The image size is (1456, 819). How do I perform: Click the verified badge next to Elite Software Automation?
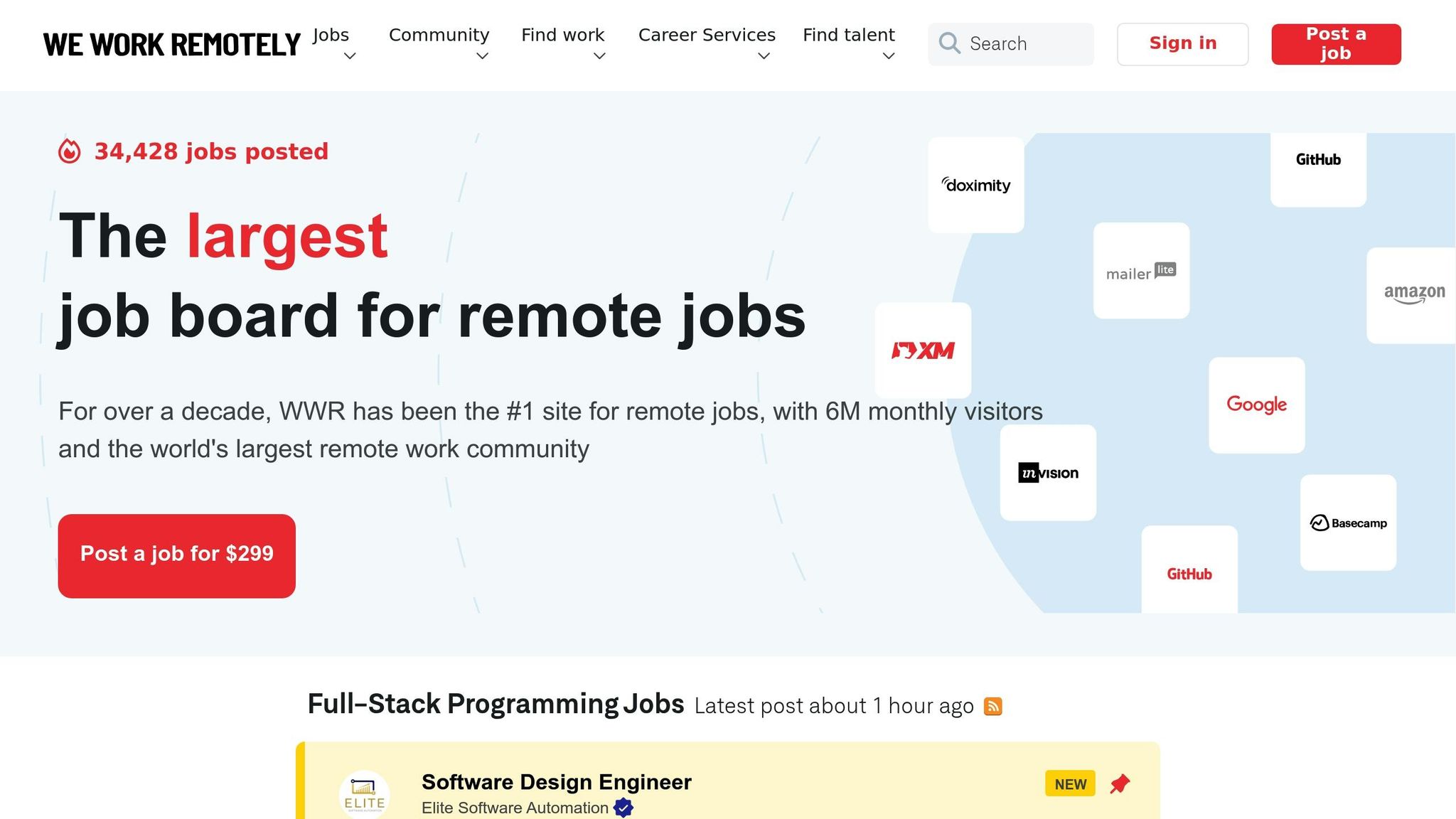pyautogui.click(x=623, y=808)
